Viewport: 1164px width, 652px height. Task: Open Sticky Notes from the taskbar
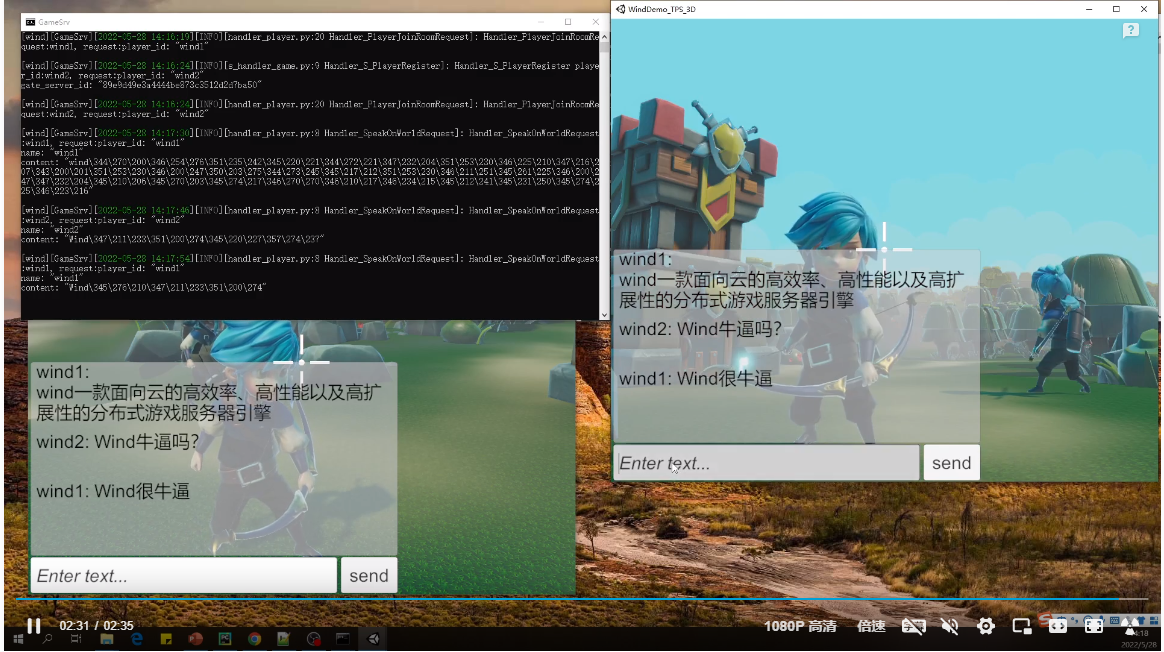pos(166,639)
